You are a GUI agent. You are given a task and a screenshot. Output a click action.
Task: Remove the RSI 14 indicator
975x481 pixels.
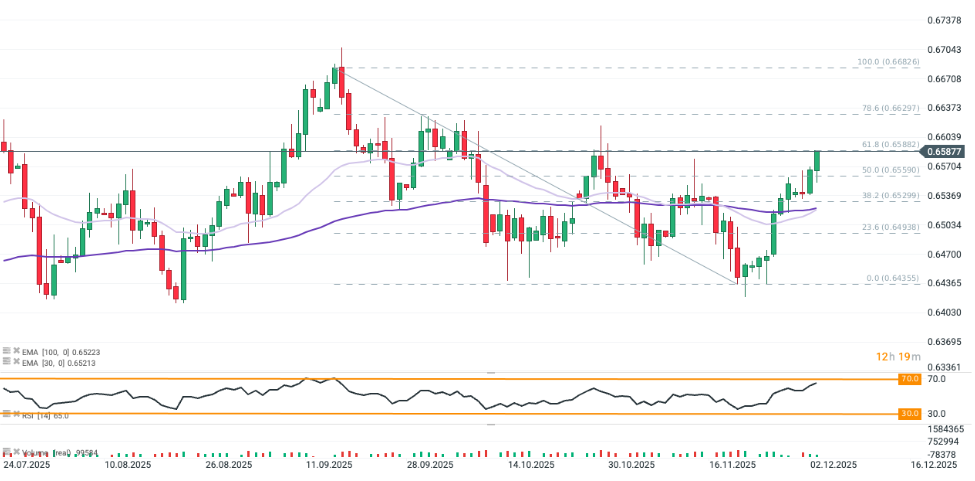[17, 414]
